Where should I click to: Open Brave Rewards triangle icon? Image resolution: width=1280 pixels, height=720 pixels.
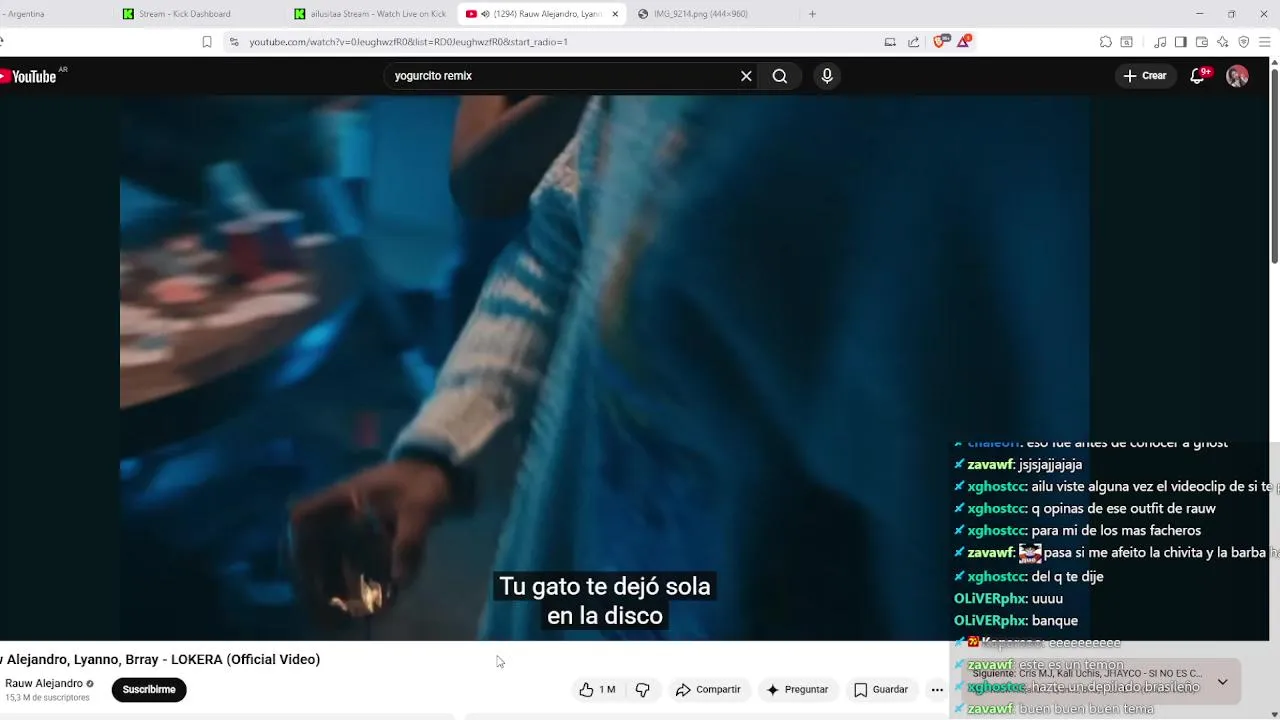pos(964,41)
